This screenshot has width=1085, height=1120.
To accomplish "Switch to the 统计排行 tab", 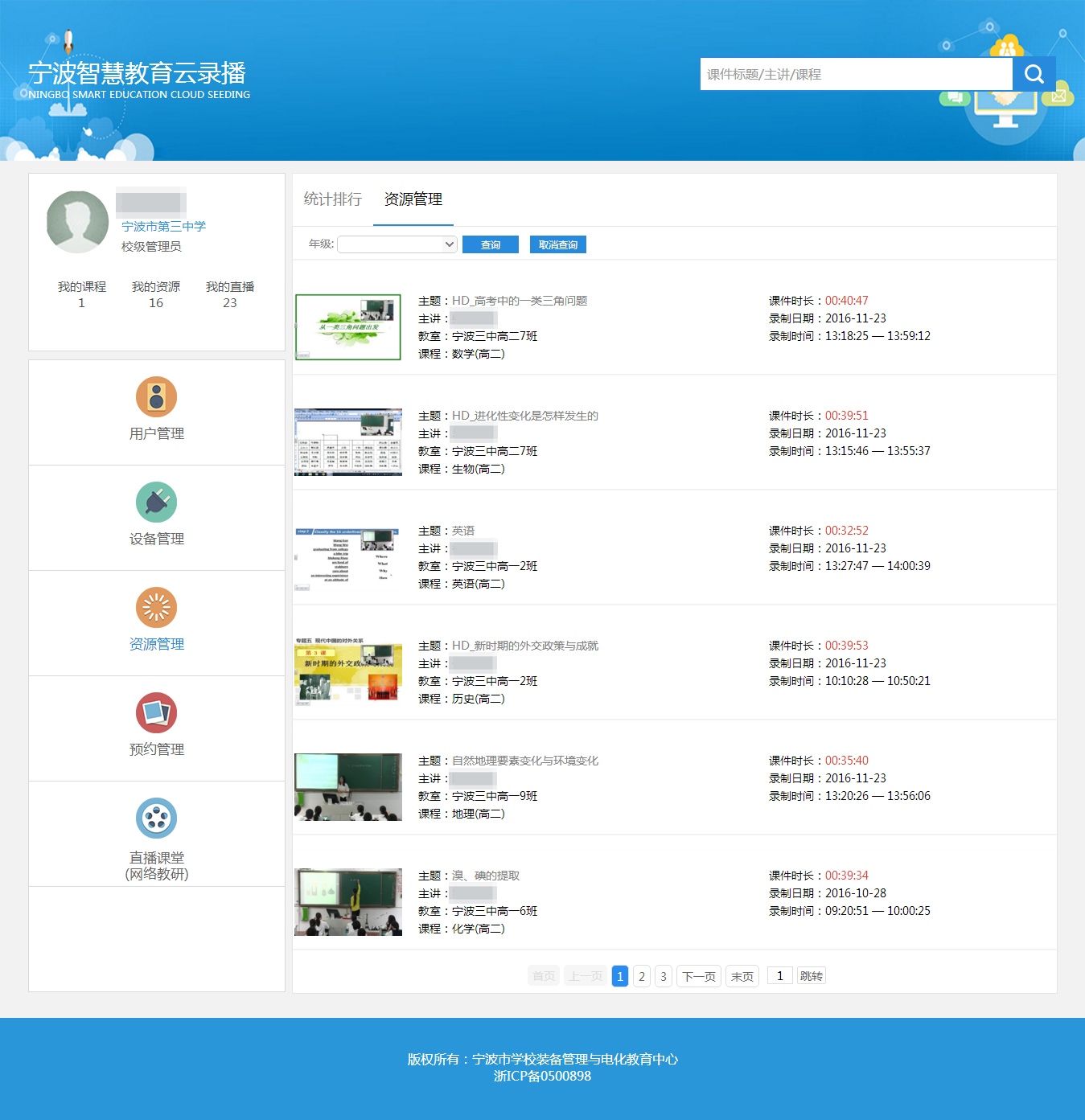I will [x=332, y=199].
